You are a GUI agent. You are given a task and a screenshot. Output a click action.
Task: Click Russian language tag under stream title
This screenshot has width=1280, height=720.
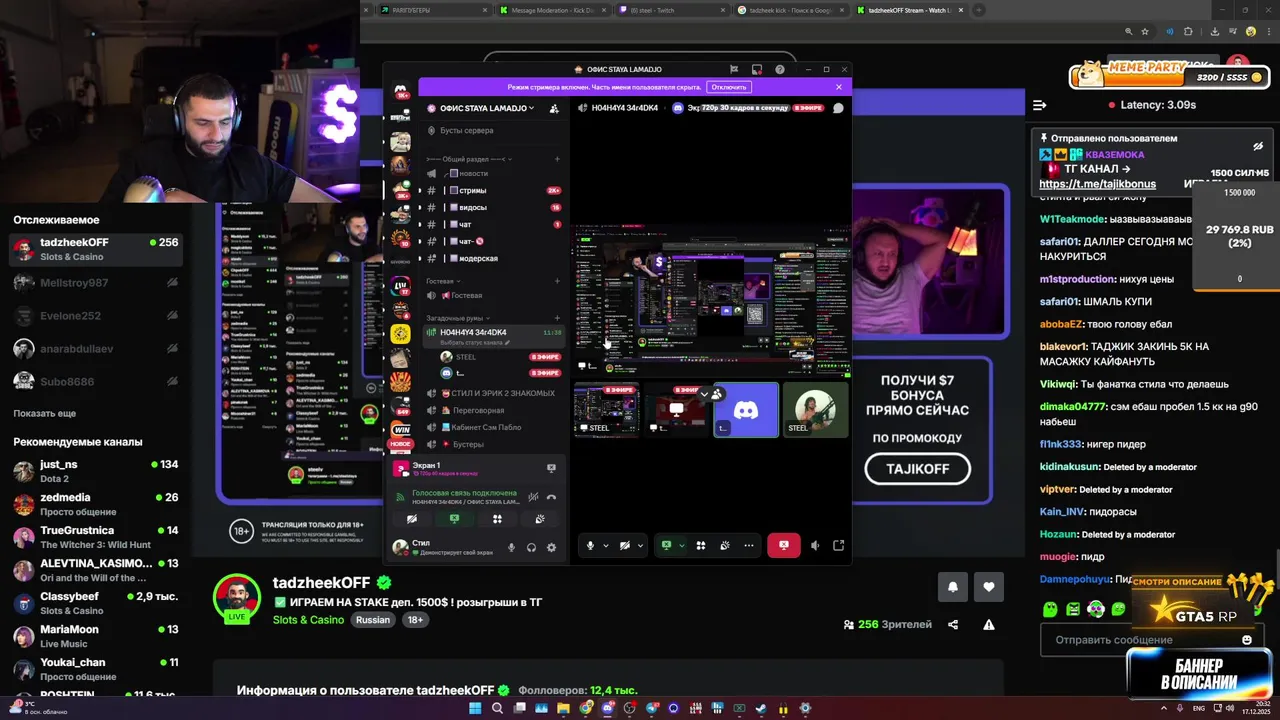pyautogui.click(x=372, y=620)
